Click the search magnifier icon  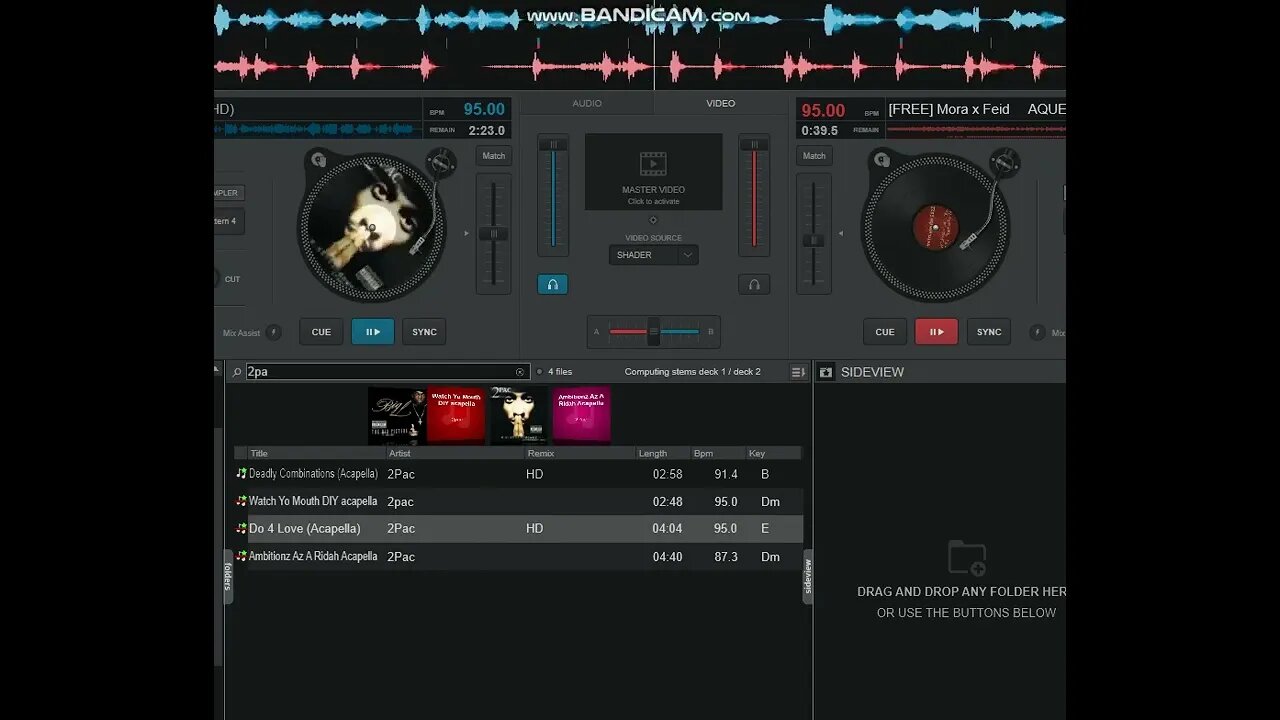click(237, 372)
